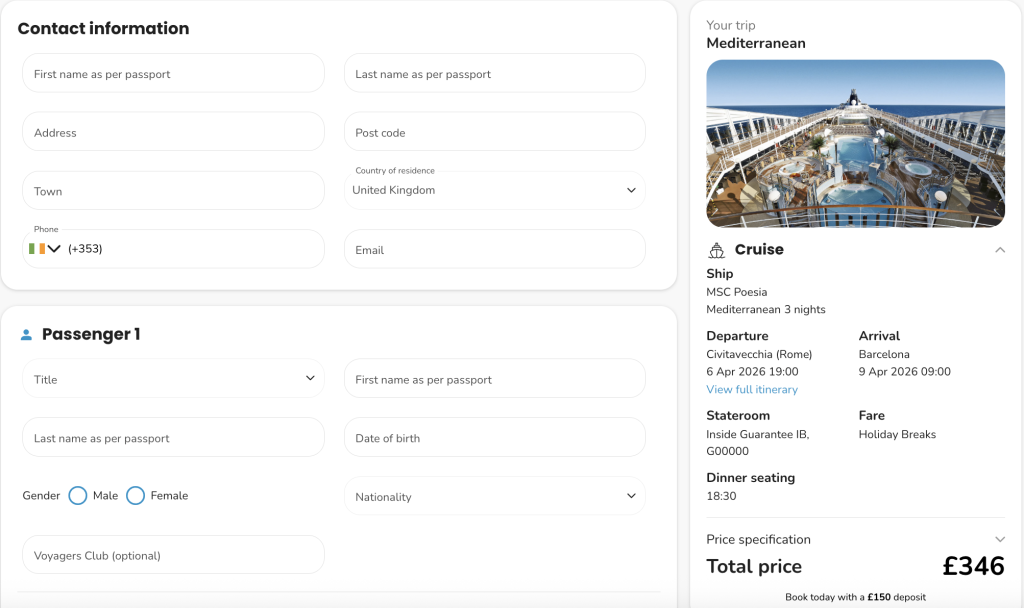Open the passenger Title dropdown
Image resolution: width=1024 pixels, height=608 pixels.
pos(173,378)
